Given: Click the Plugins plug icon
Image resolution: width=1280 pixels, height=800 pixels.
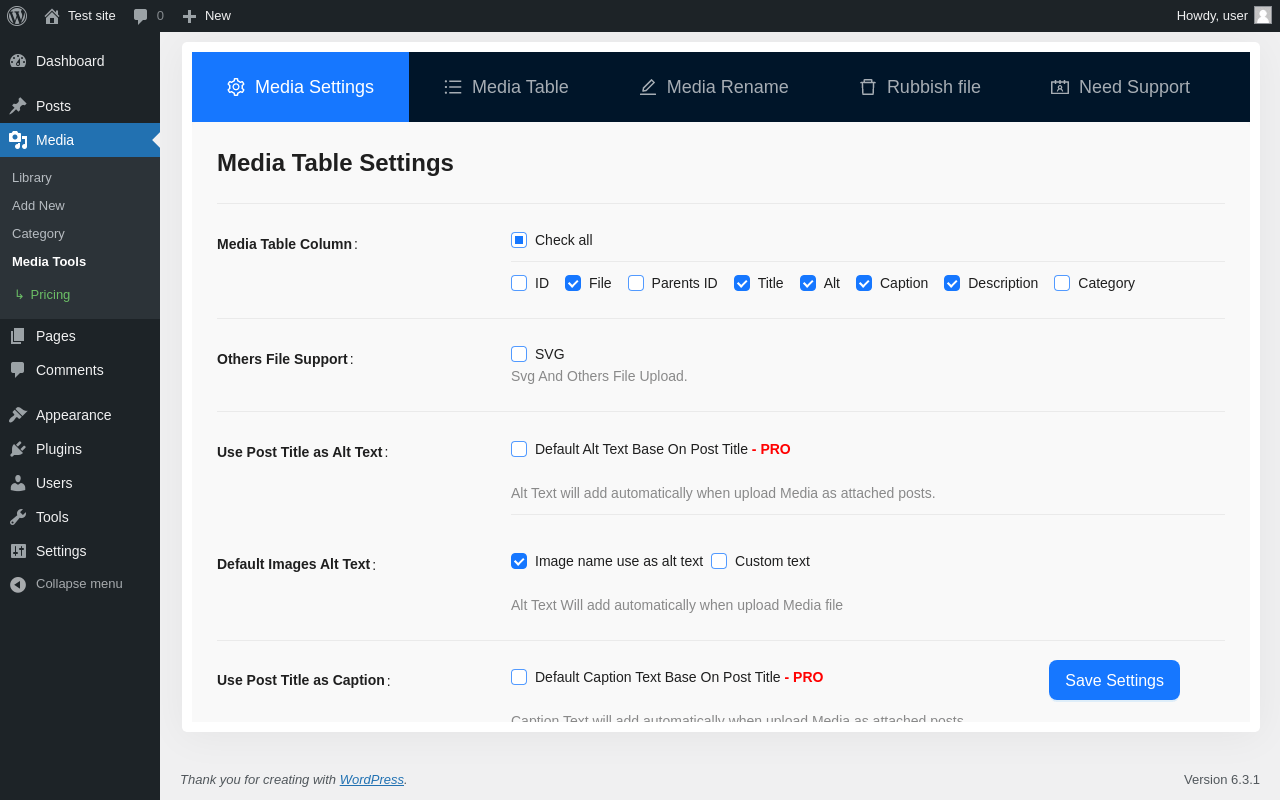Looking at the screenshot, I should point(18,449).
